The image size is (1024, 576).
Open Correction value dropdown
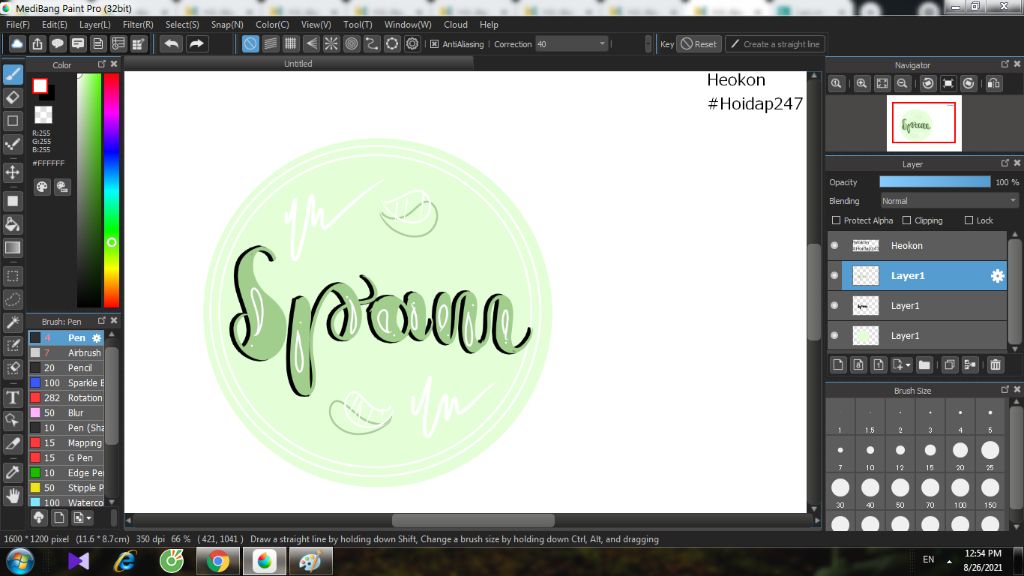602,44
